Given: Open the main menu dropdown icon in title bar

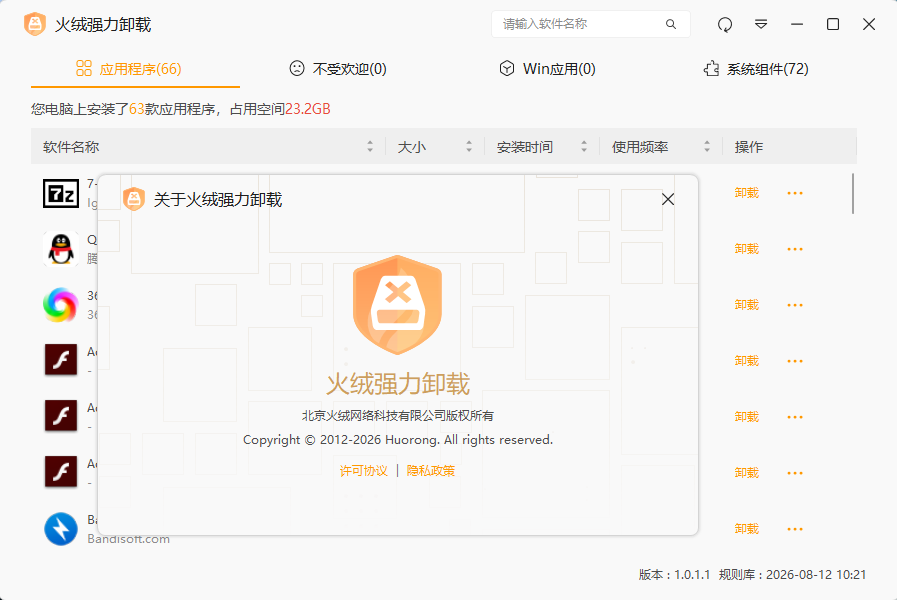Looking at the screenshot, I should 761,24.
